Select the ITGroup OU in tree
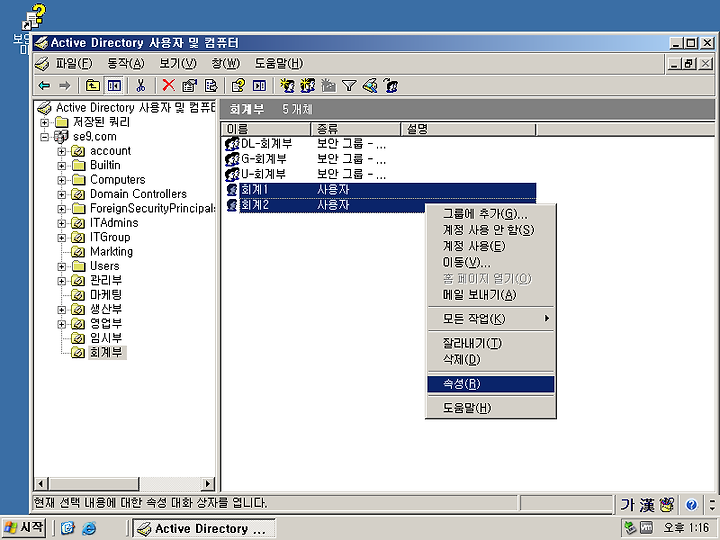This screenshot has height=540, width=720. 110,238
